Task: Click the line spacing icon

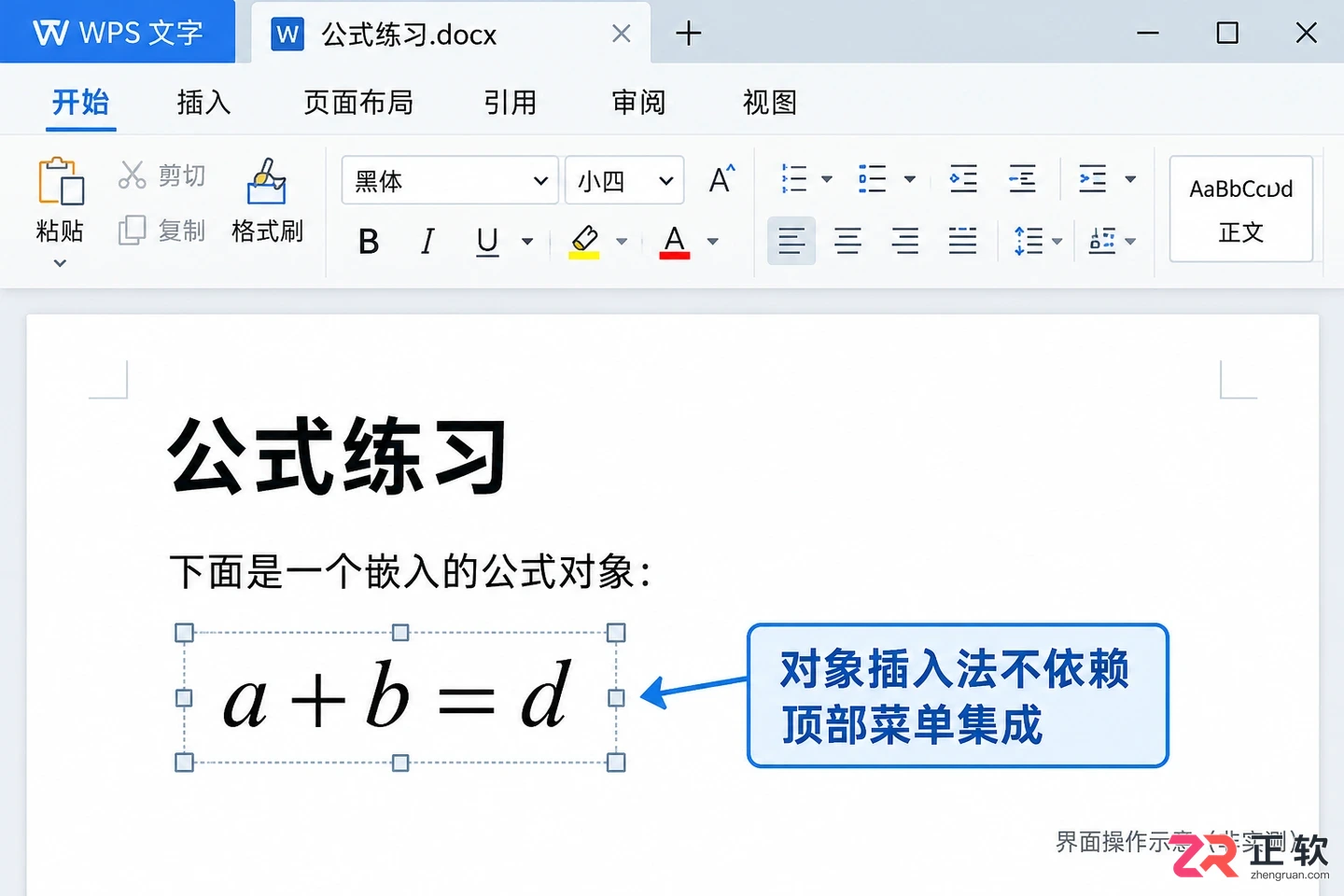Action: [1029, 242]
